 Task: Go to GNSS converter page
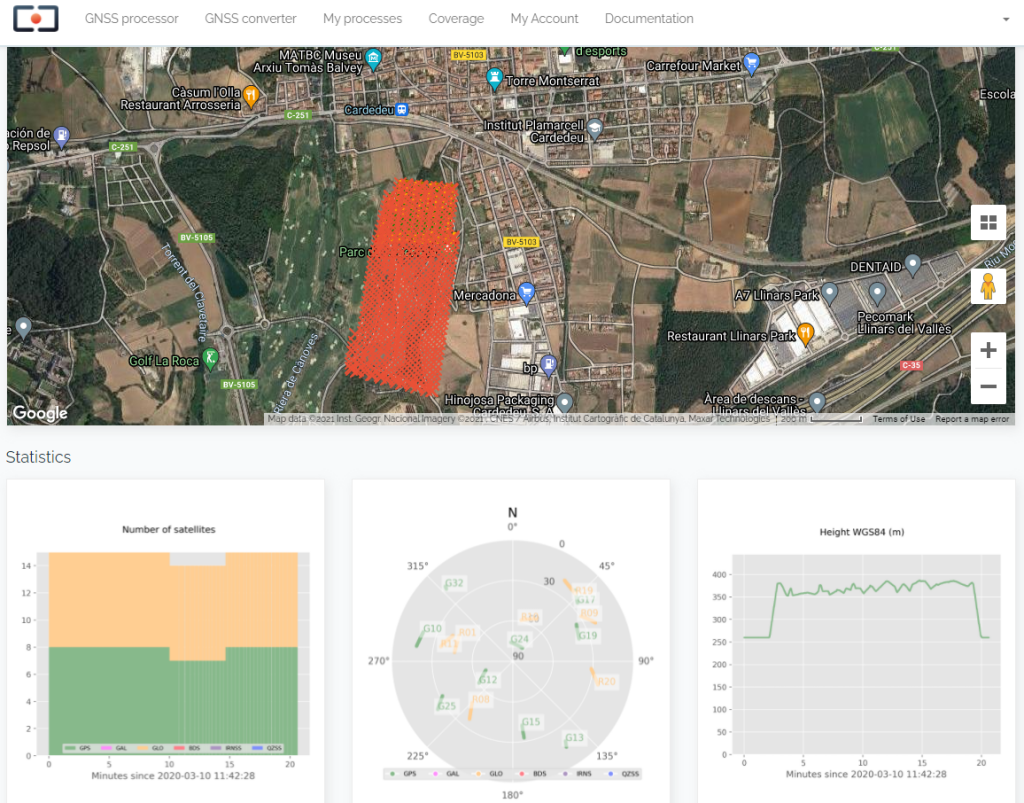[250, 19]
